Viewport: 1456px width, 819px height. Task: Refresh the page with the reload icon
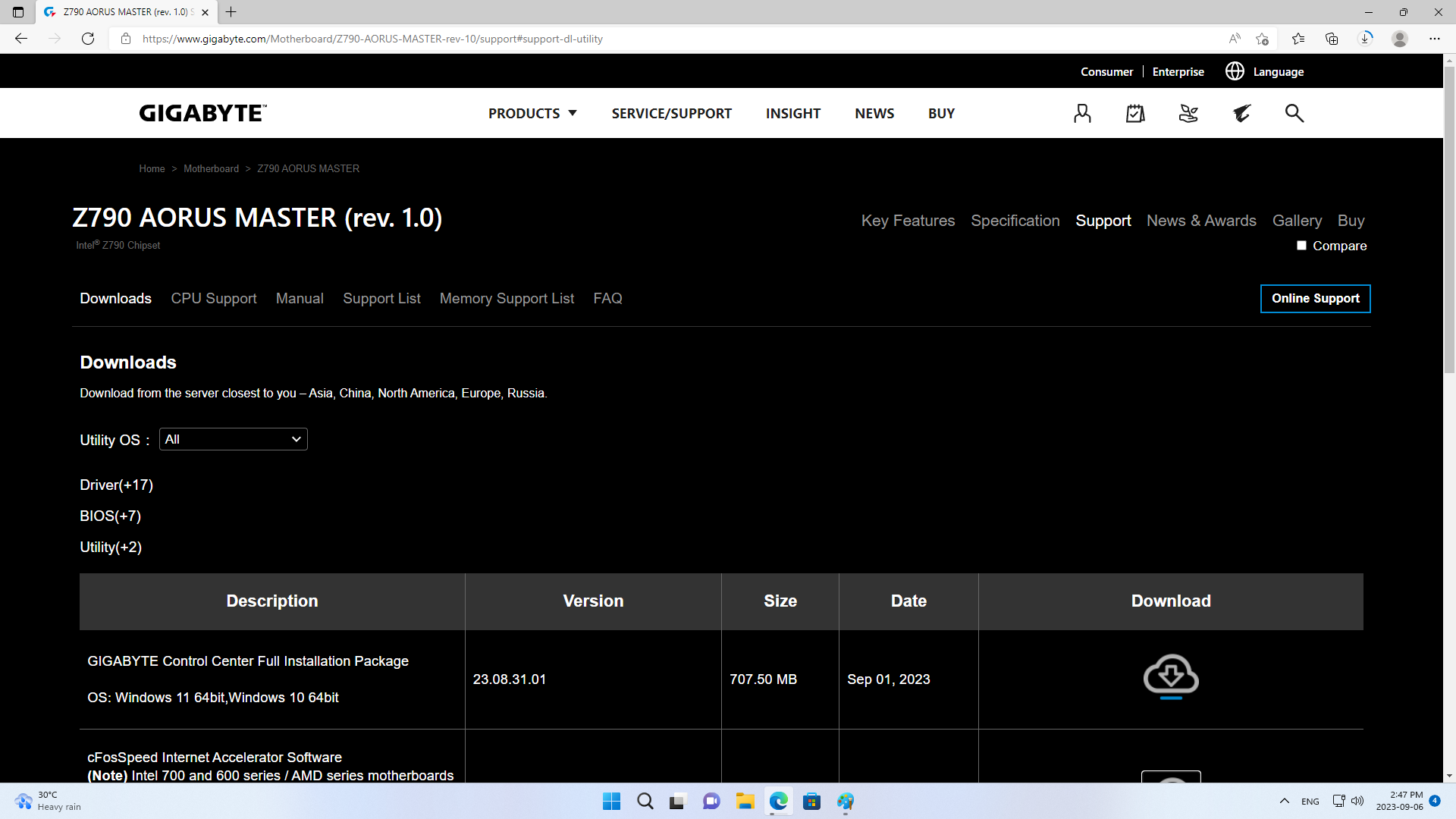[88, 39]
